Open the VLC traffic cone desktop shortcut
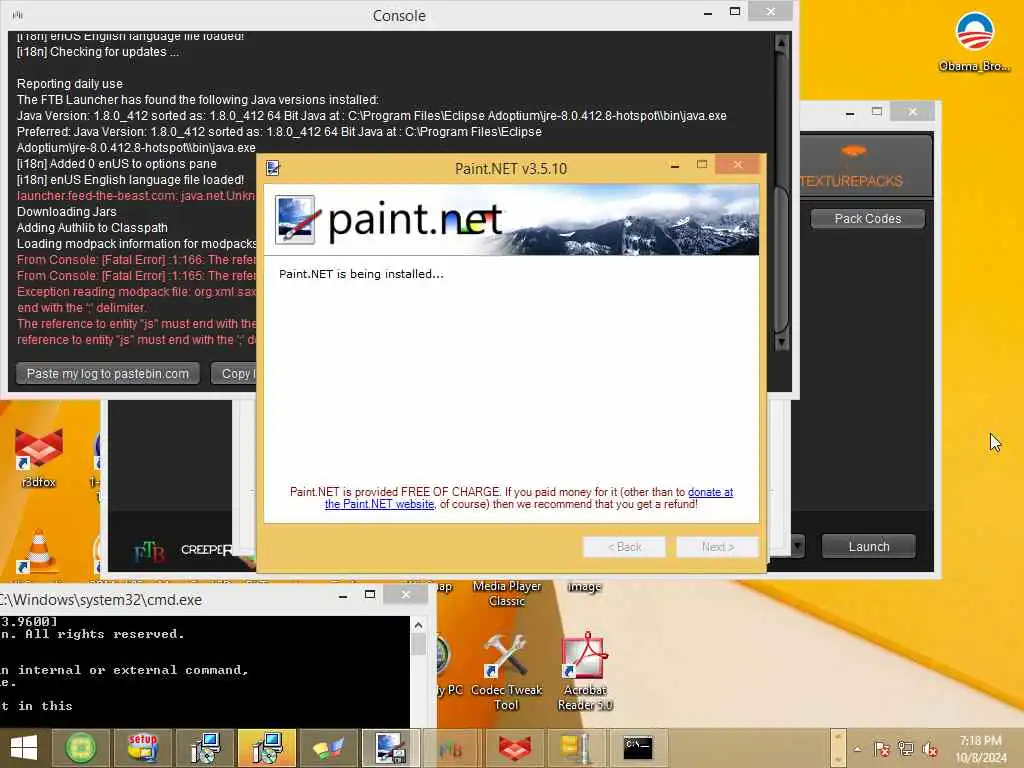 pos(38,552)
